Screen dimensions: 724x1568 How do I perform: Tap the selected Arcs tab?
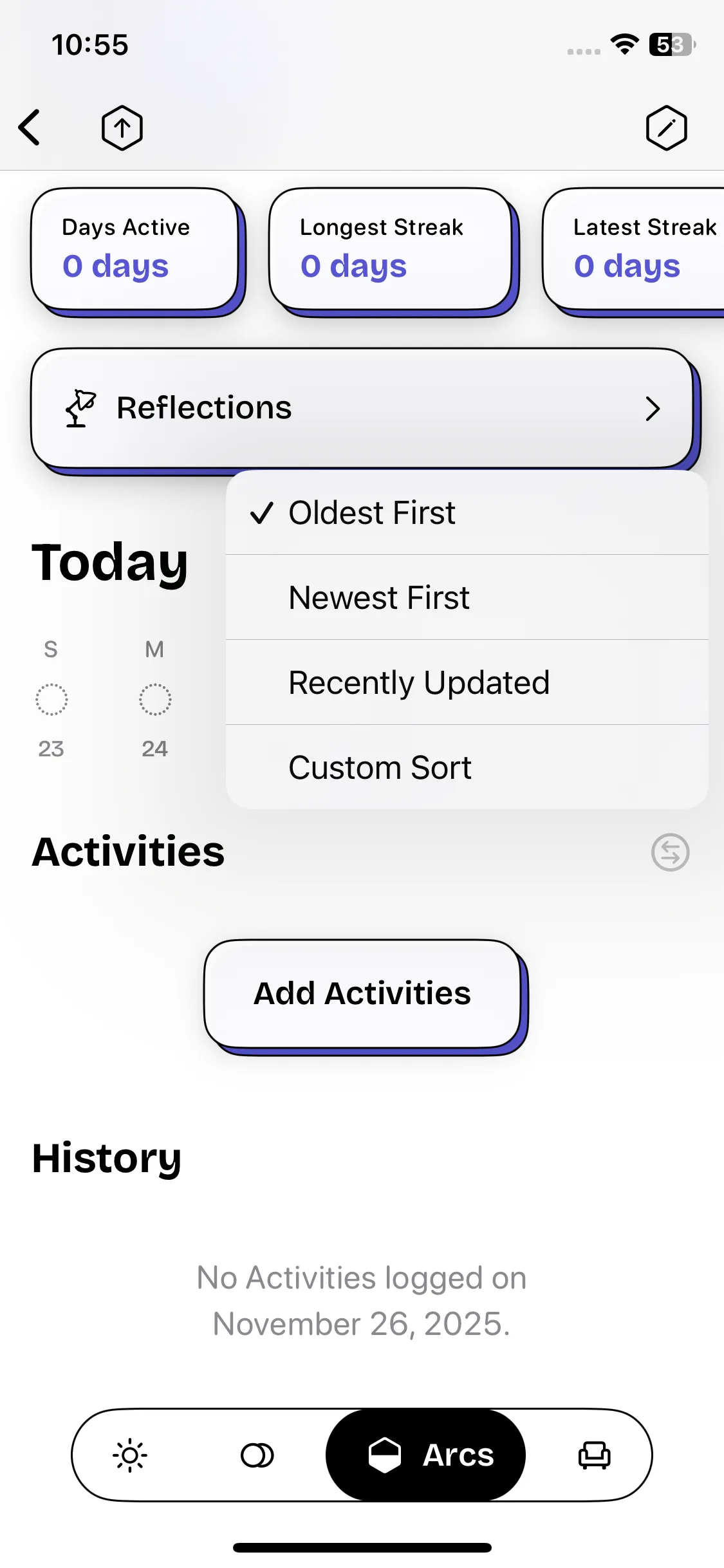pos(426,1455)
